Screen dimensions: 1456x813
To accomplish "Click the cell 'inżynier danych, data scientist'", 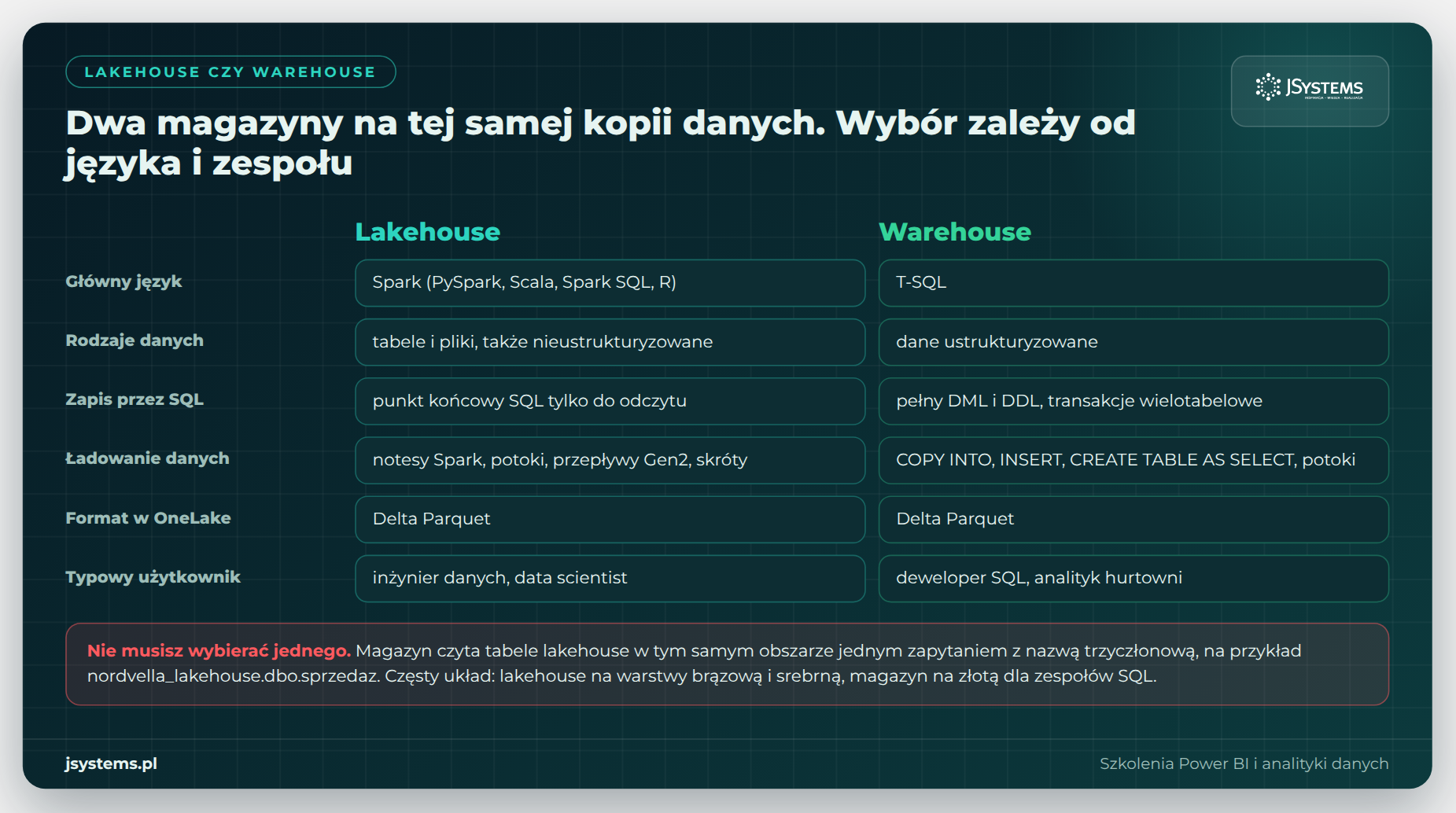I will coord(610,578).
